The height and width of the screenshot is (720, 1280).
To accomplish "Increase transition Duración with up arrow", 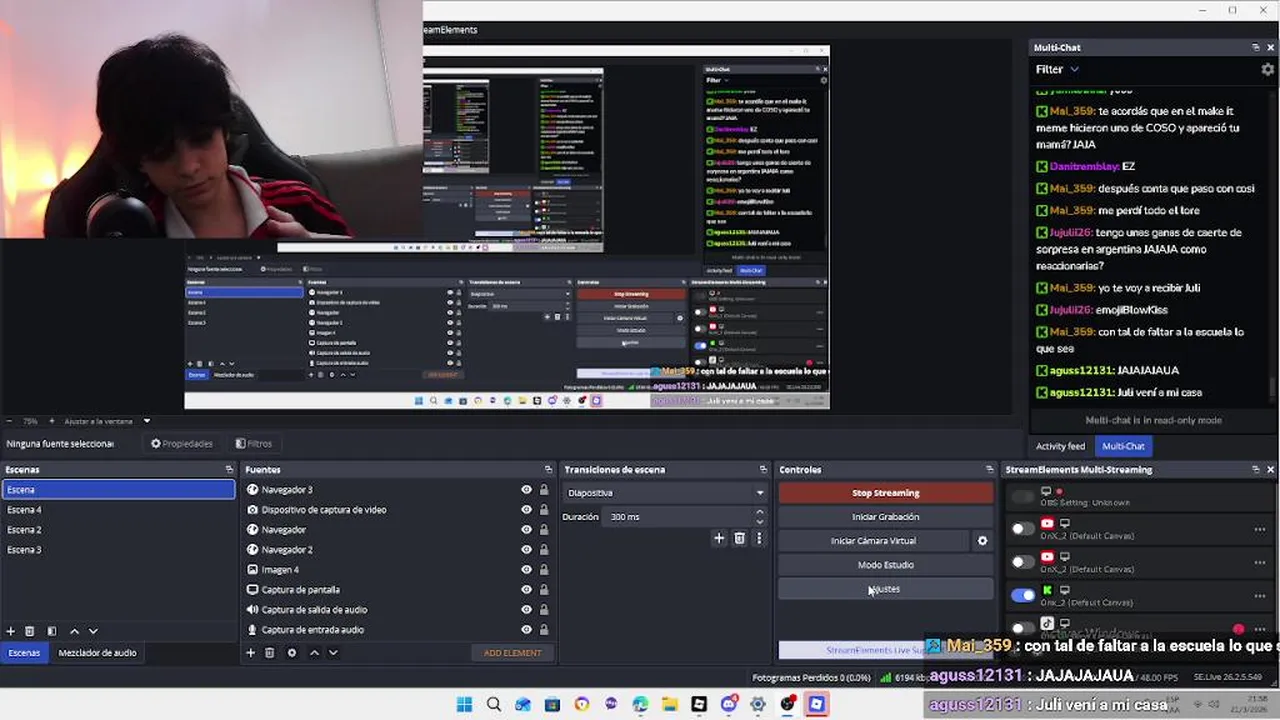I will click(x=760, y=512).
